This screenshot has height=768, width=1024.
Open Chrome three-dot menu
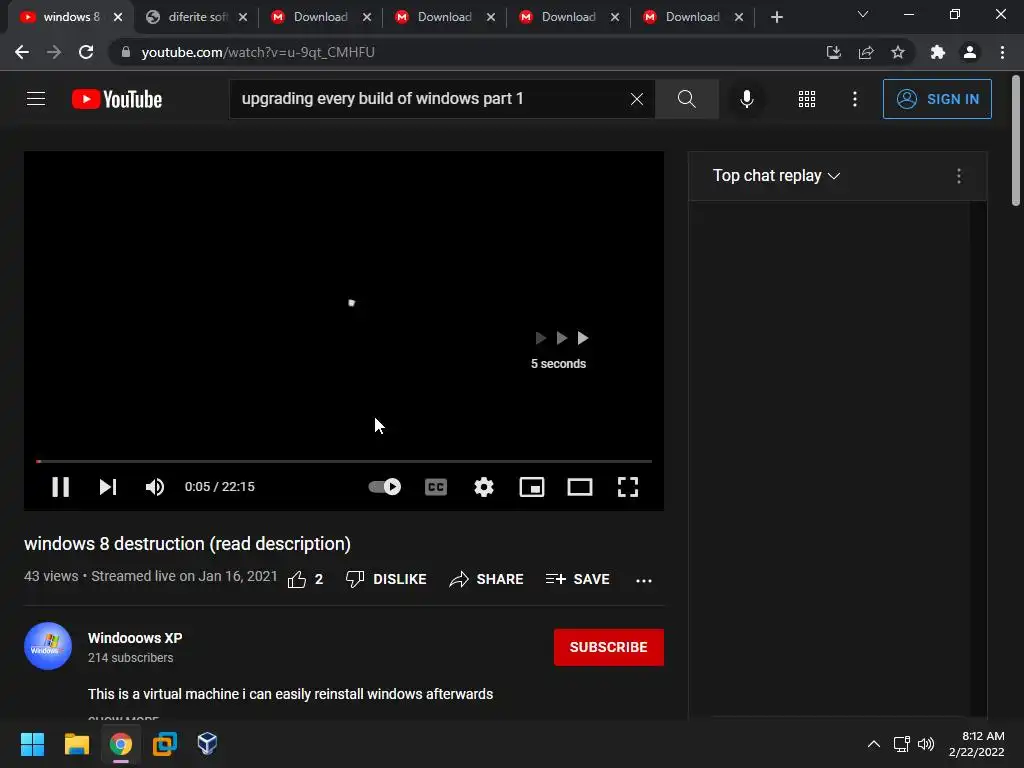tap(1002, 52)
